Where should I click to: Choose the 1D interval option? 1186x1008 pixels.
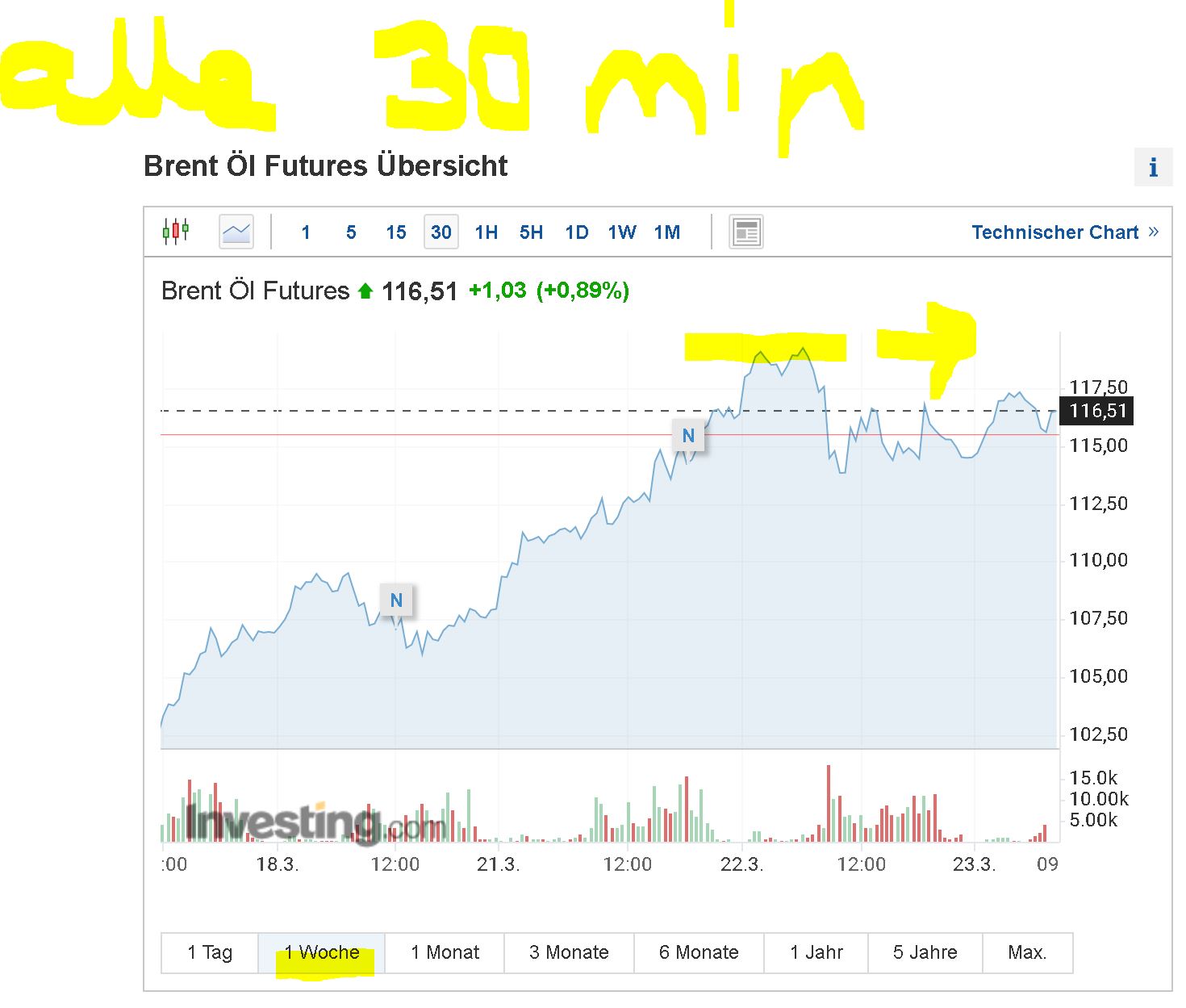[x=576, y=232]
